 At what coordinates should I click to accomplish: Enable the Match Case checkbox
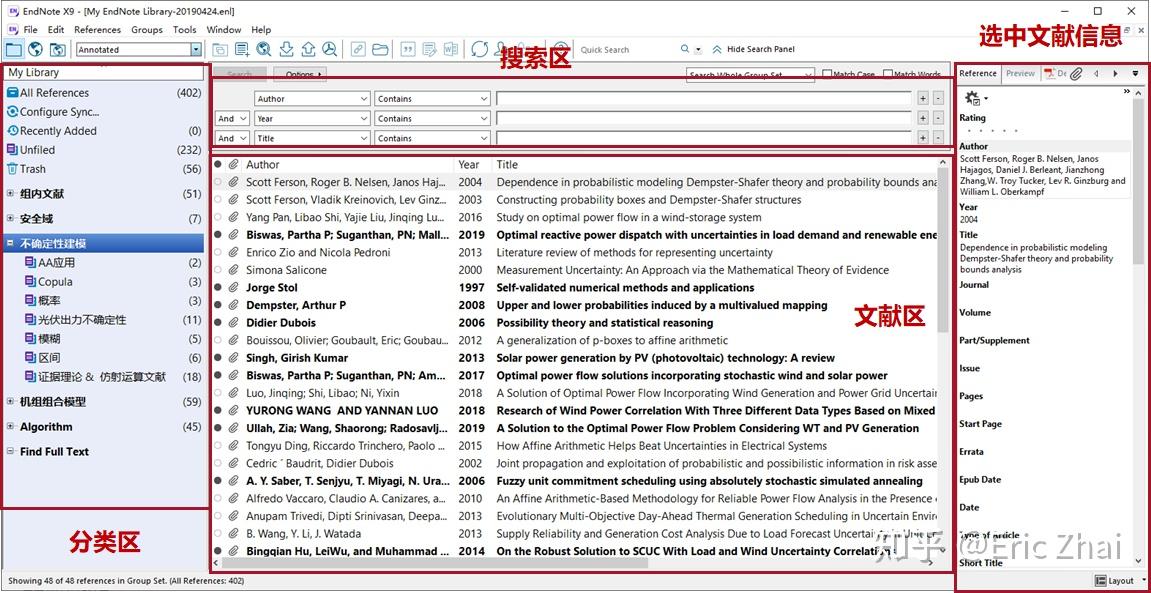point(827,74)
